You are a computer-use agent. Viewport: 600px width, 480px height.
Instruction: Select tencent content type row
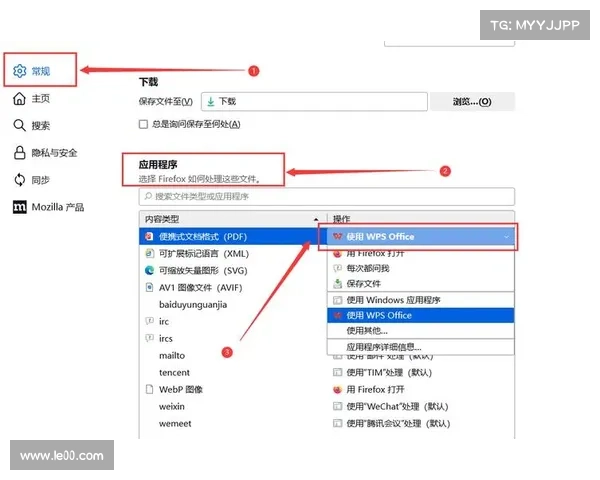[x=233, y=372]
